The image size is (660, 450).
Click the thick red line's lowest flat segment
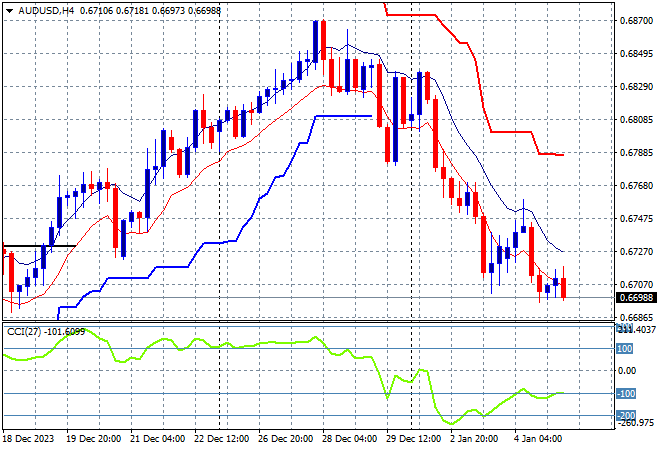[x=551, y=154]
